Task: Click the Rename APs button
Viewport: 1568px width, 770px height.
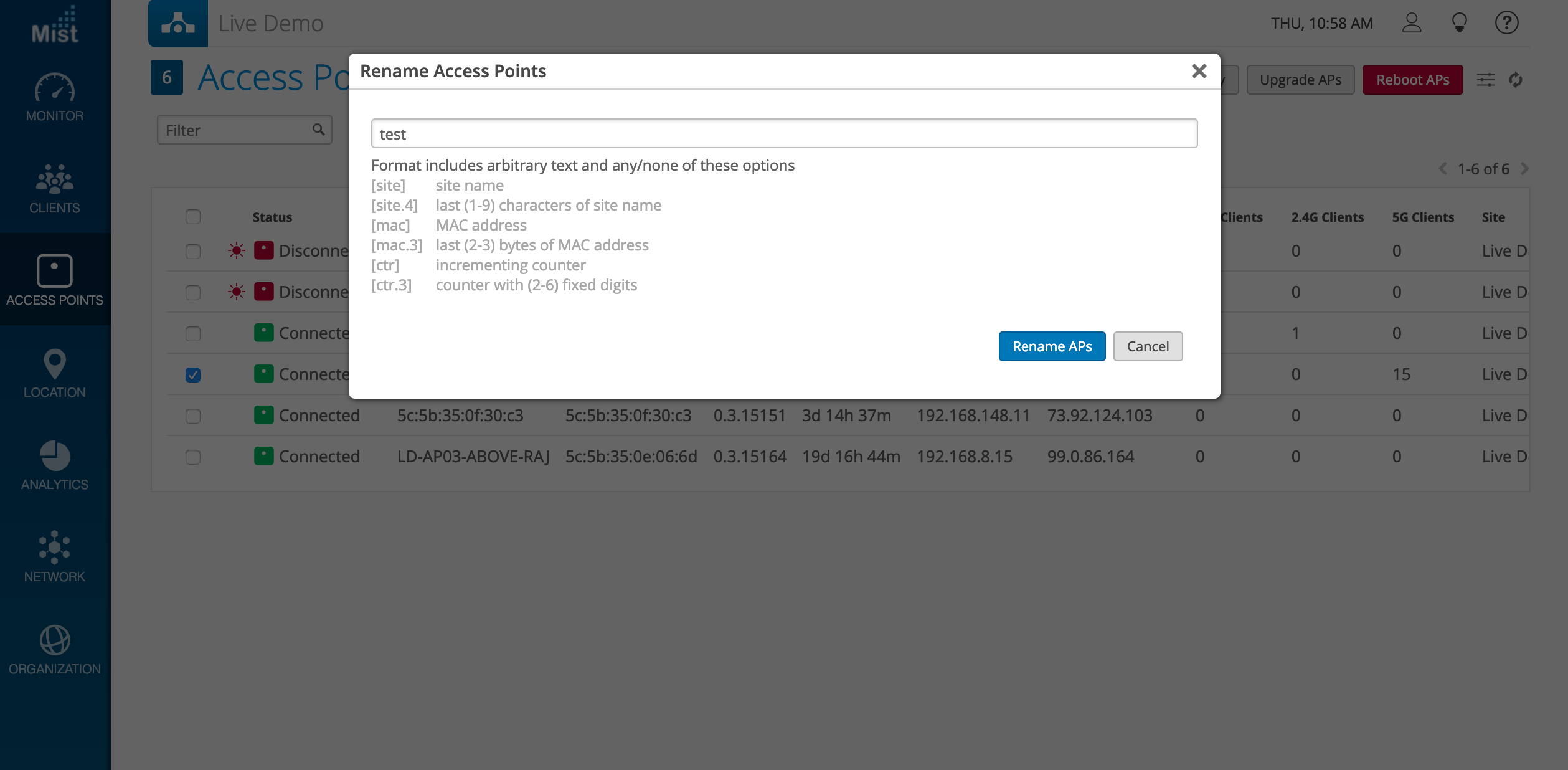Action: pyautogui.click(x=1052, y=346)
